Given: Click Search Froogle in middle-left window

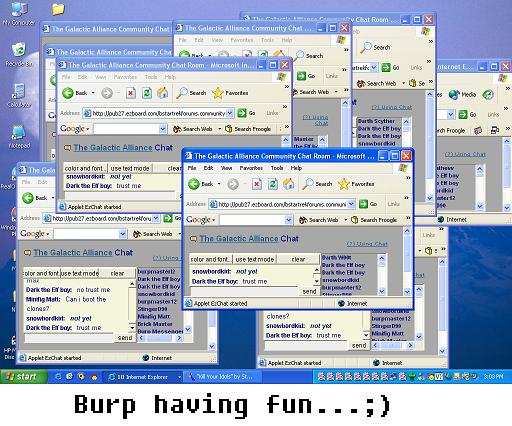Looking at the screenshot, I should (248, 129).
